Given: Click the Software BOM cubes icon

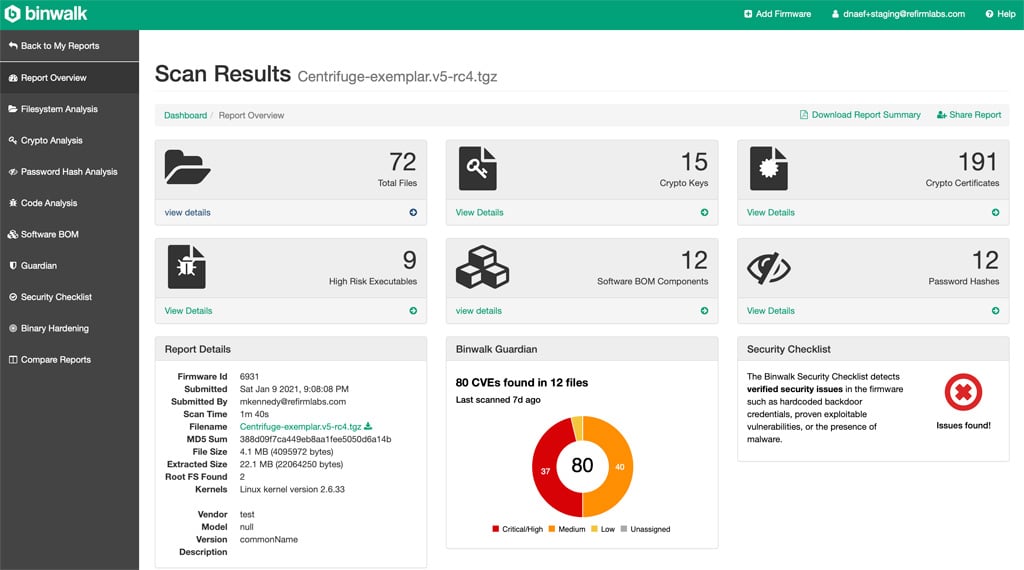Looking at the screenshot, I should coord(481,266).
